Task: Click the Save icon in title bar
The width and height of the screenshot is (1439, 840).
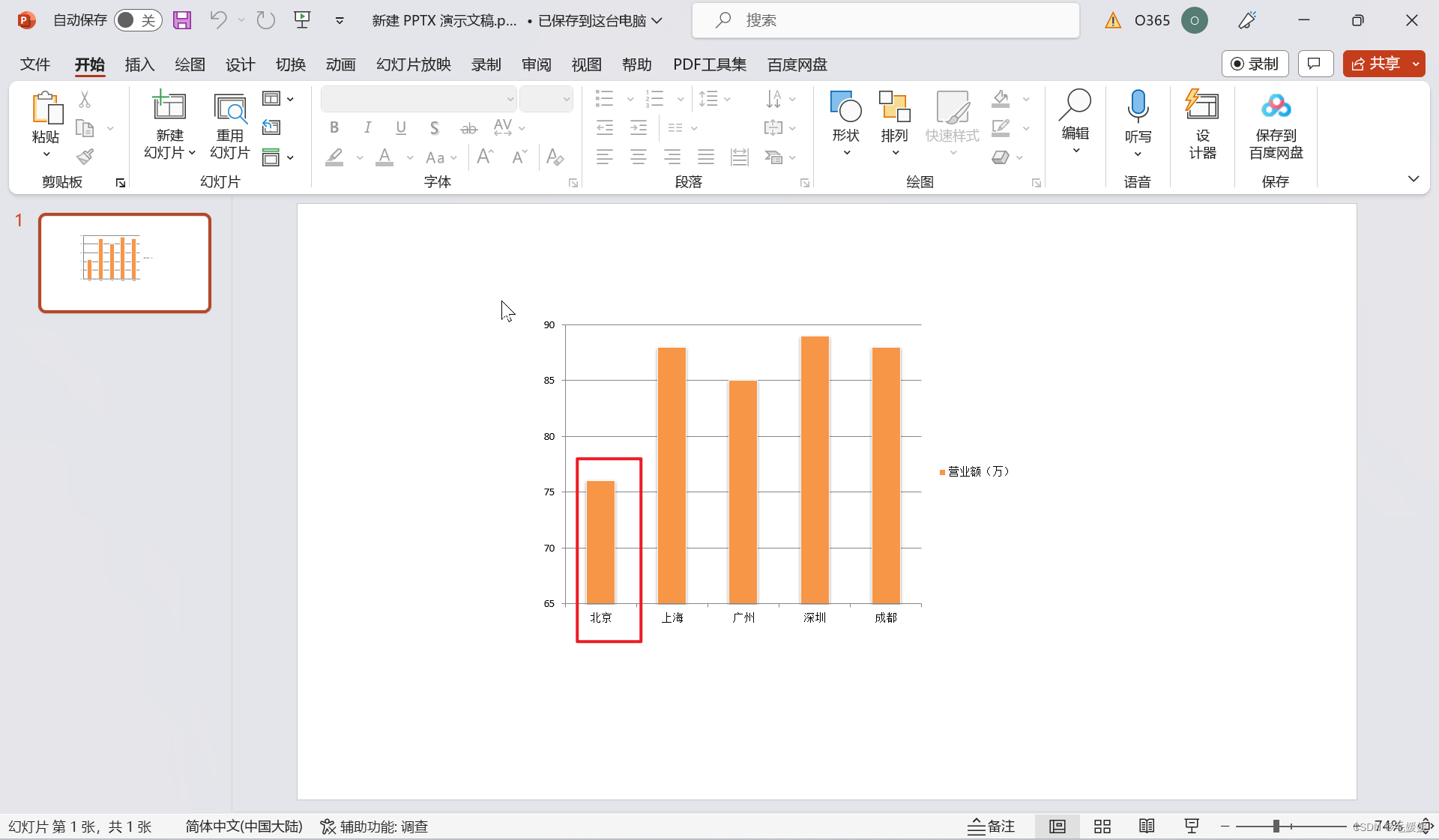Action: 182,20
